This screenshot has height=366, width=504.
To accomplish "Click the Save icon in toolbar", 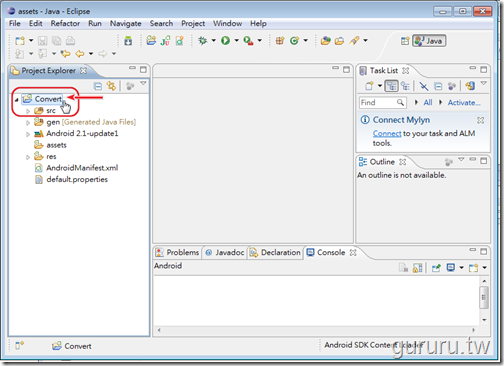I will click(43, 41).
